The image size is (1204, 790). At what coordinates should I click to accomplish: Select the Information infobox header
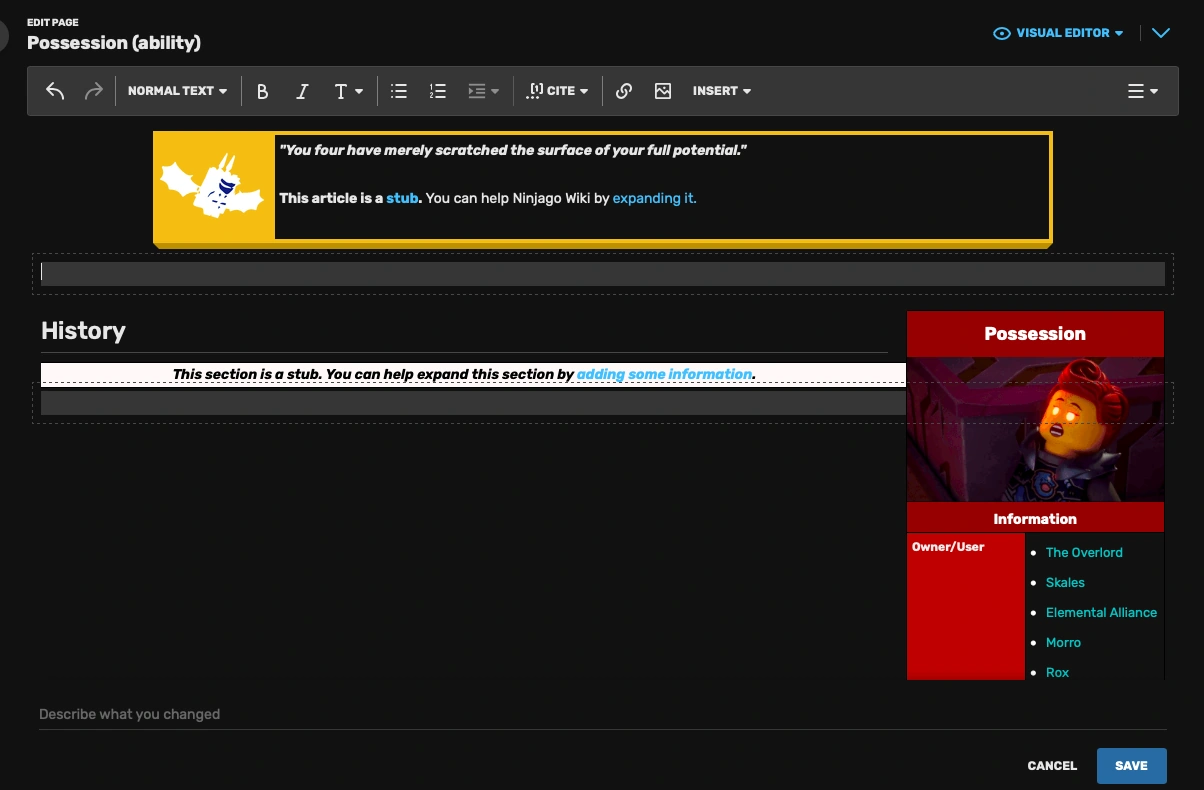1035,518
